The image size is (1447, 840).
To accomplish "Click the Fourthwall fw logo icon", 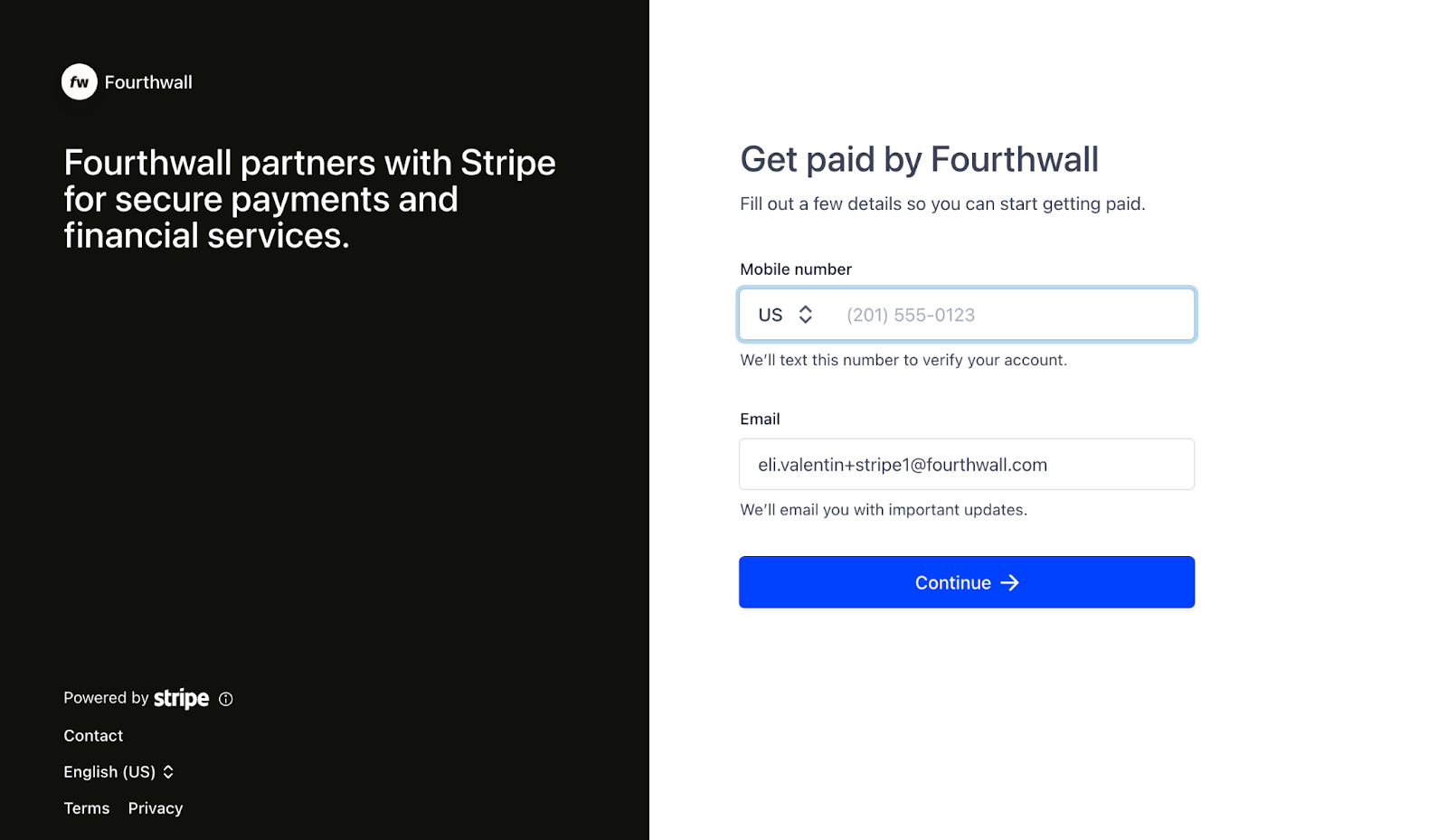I will [x=80, y=82].
